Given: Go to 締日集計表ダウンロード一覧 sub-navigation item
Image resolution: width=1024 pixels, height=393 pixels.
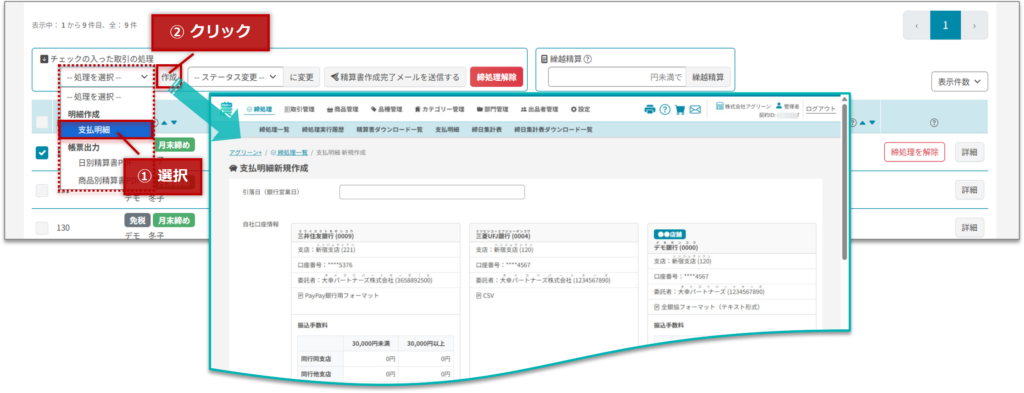Looking at the screenshot, I should tap(553, 129).
